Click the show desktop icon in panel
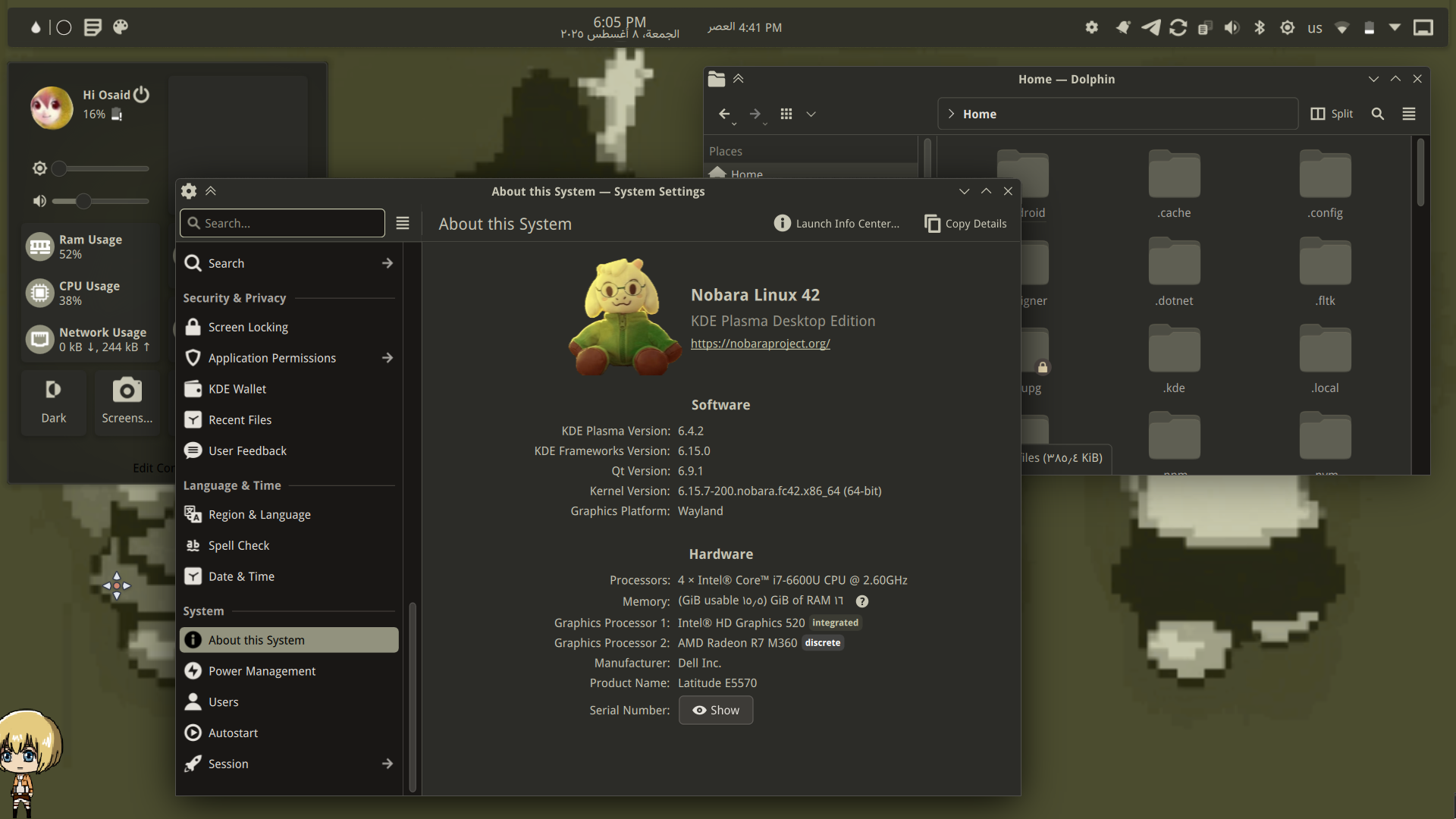The image size is (1456, 819). pyautogui.click(x=1423, y=27)
